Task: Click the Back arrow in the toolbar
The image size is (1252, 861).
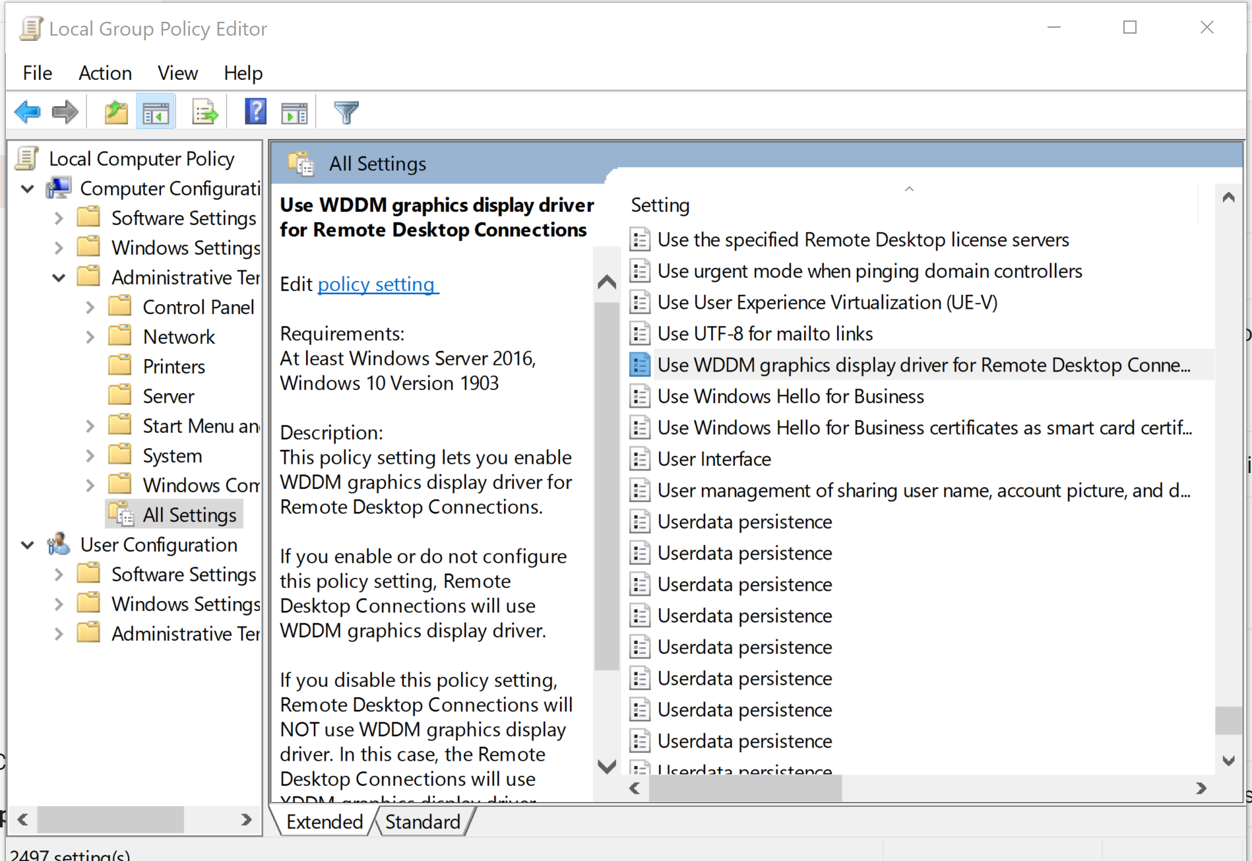Action: 27,112
